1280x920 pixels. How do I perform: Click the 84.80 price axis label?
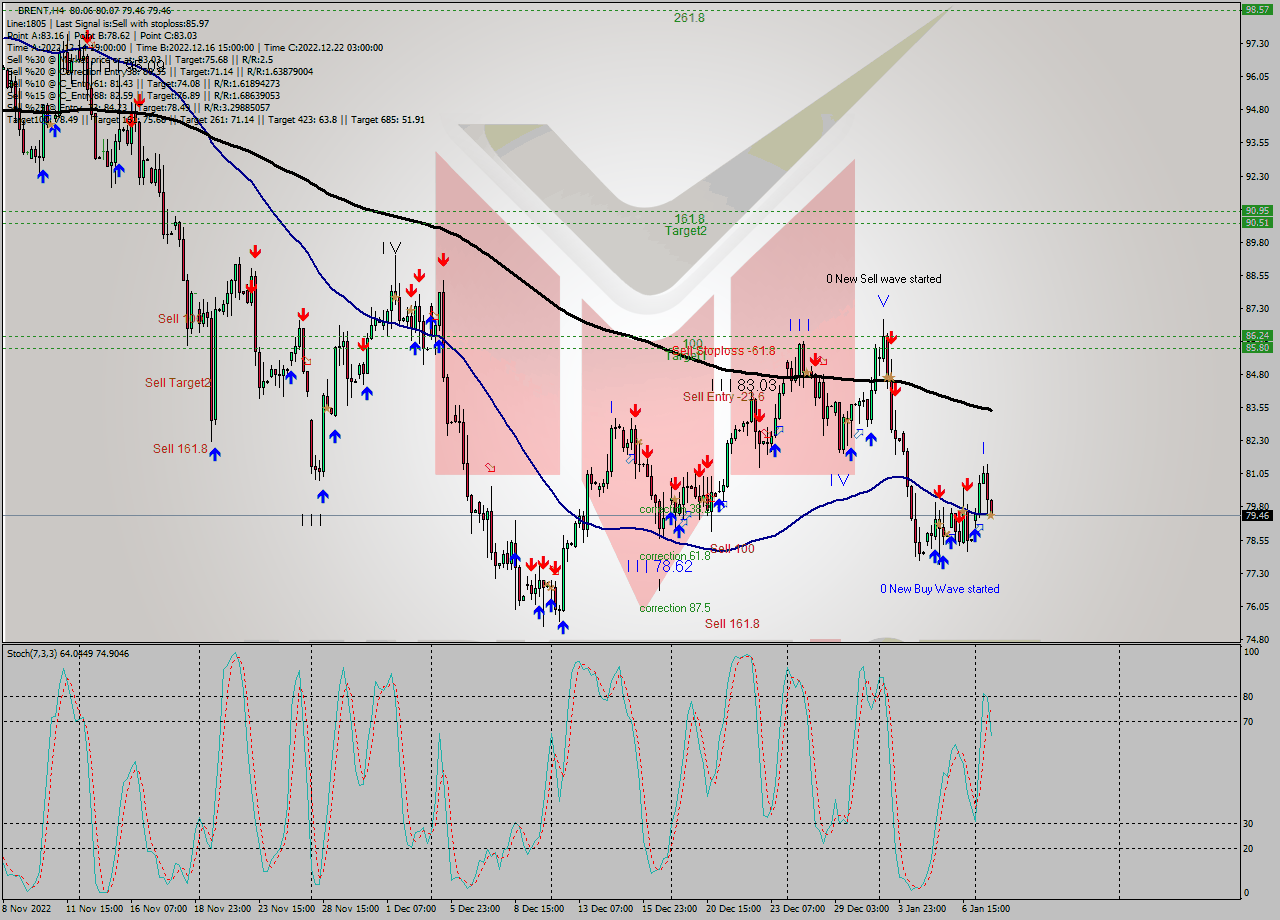1257,375
